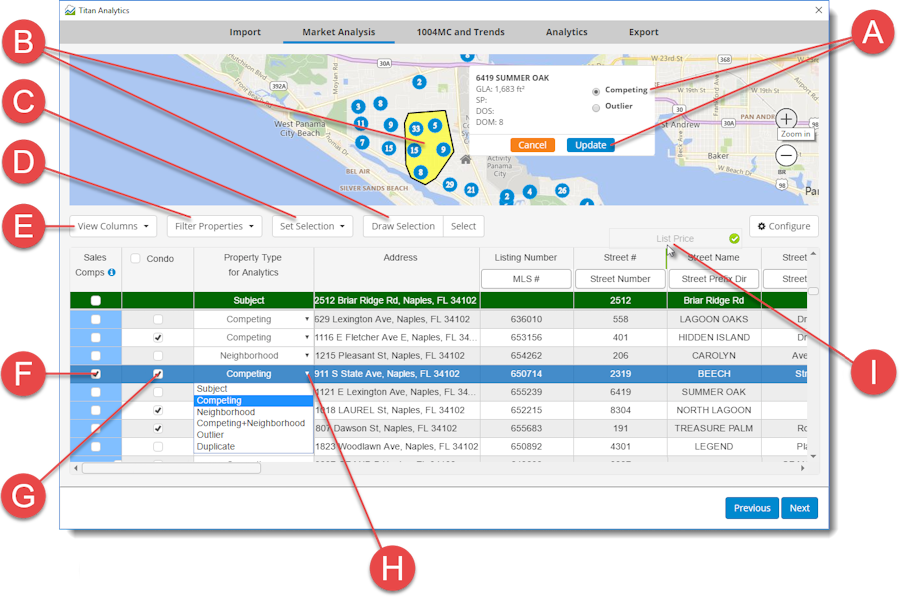Zoom out on the map with minus button
Viewport: 900px width, 597px height.
[x=786, y=155]
